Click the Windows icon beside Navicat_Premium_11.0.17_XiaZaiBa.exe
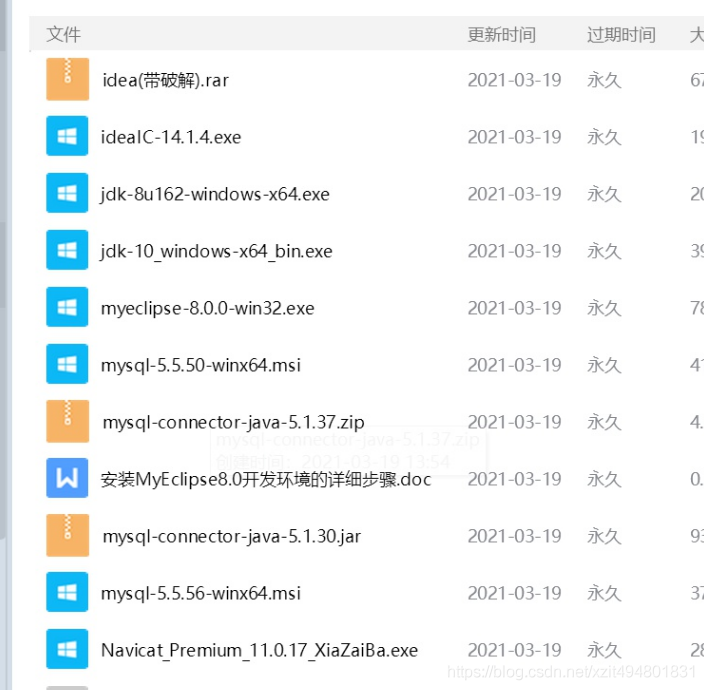 pyautogui.click(x=67, y=649)
